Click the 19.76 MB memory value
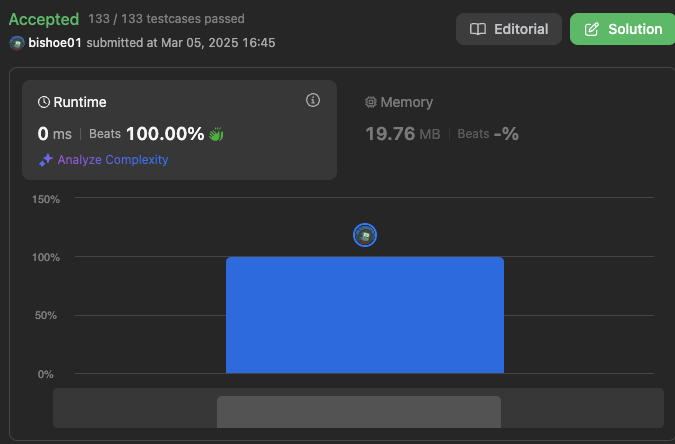Viewport: 675px width, 444px height. [403, 134]
